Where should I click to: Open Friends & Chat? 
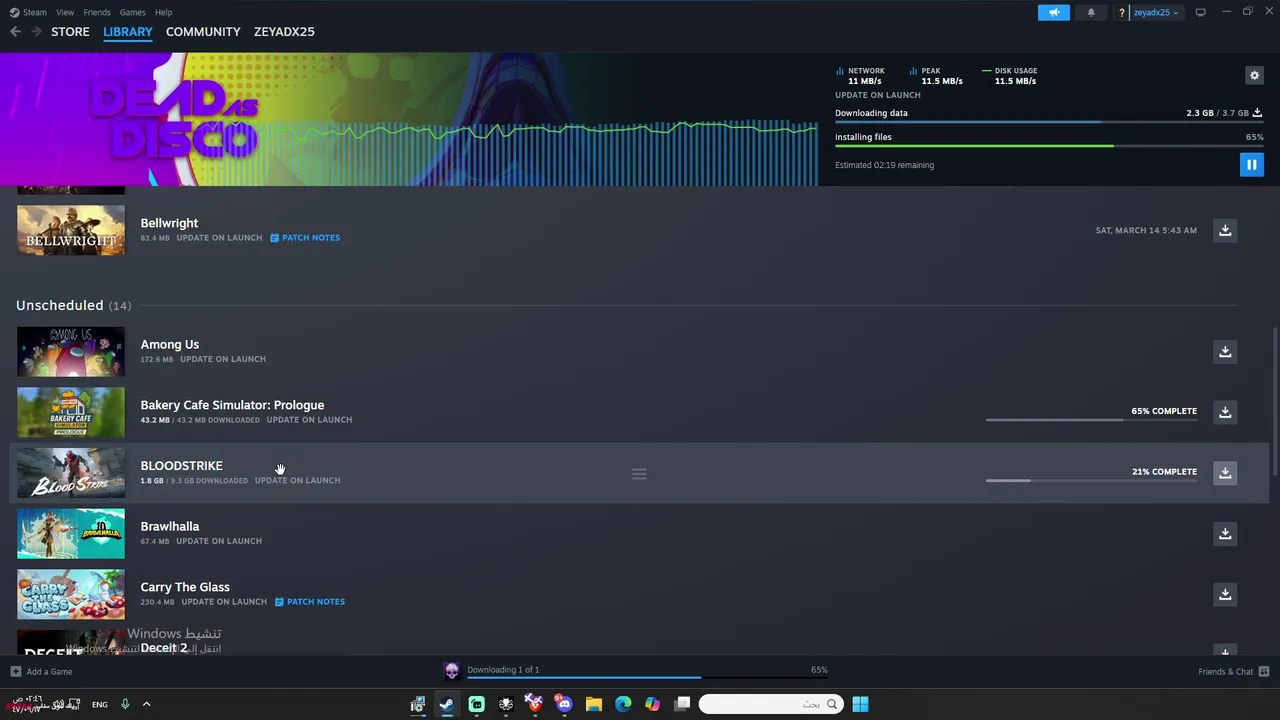click(x=1233, y=672)
